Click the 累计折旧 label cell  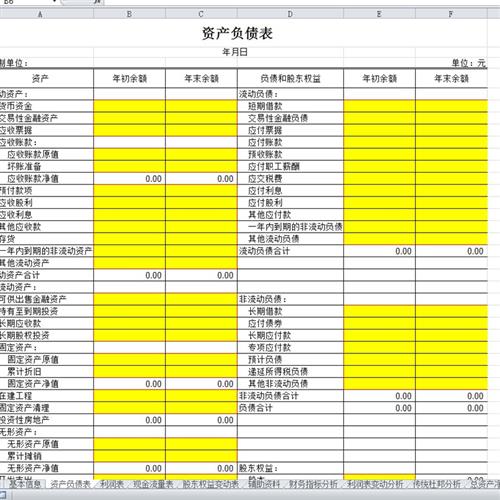tap(47, 372)
